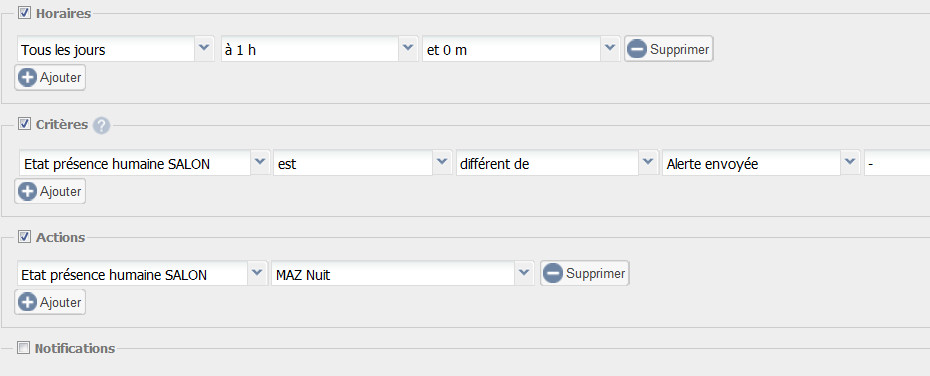Click the plus icon under Horaires
The image size is (930, 376).
coord(27,78)
